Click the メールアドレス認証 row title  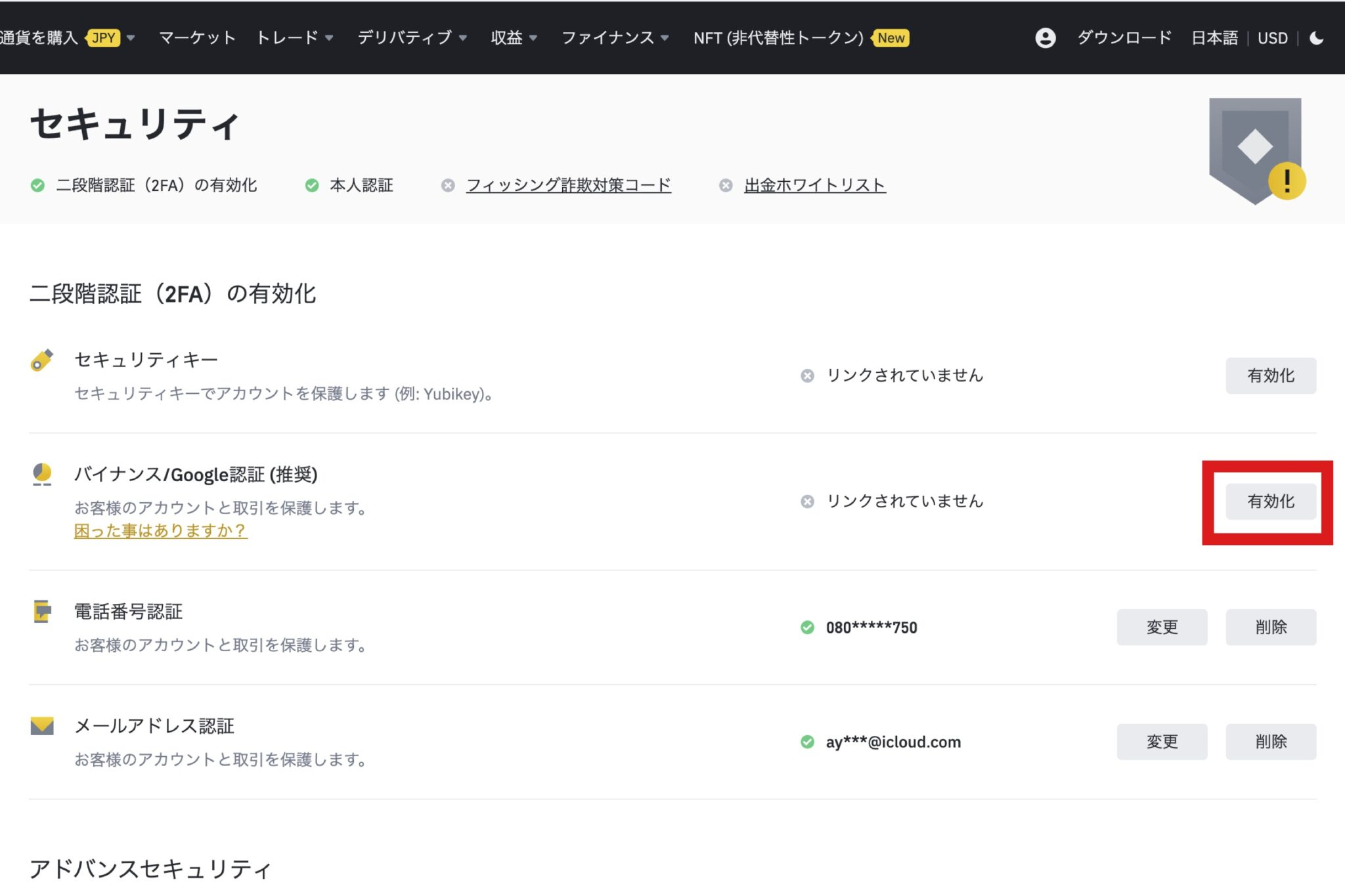(154, 726)
